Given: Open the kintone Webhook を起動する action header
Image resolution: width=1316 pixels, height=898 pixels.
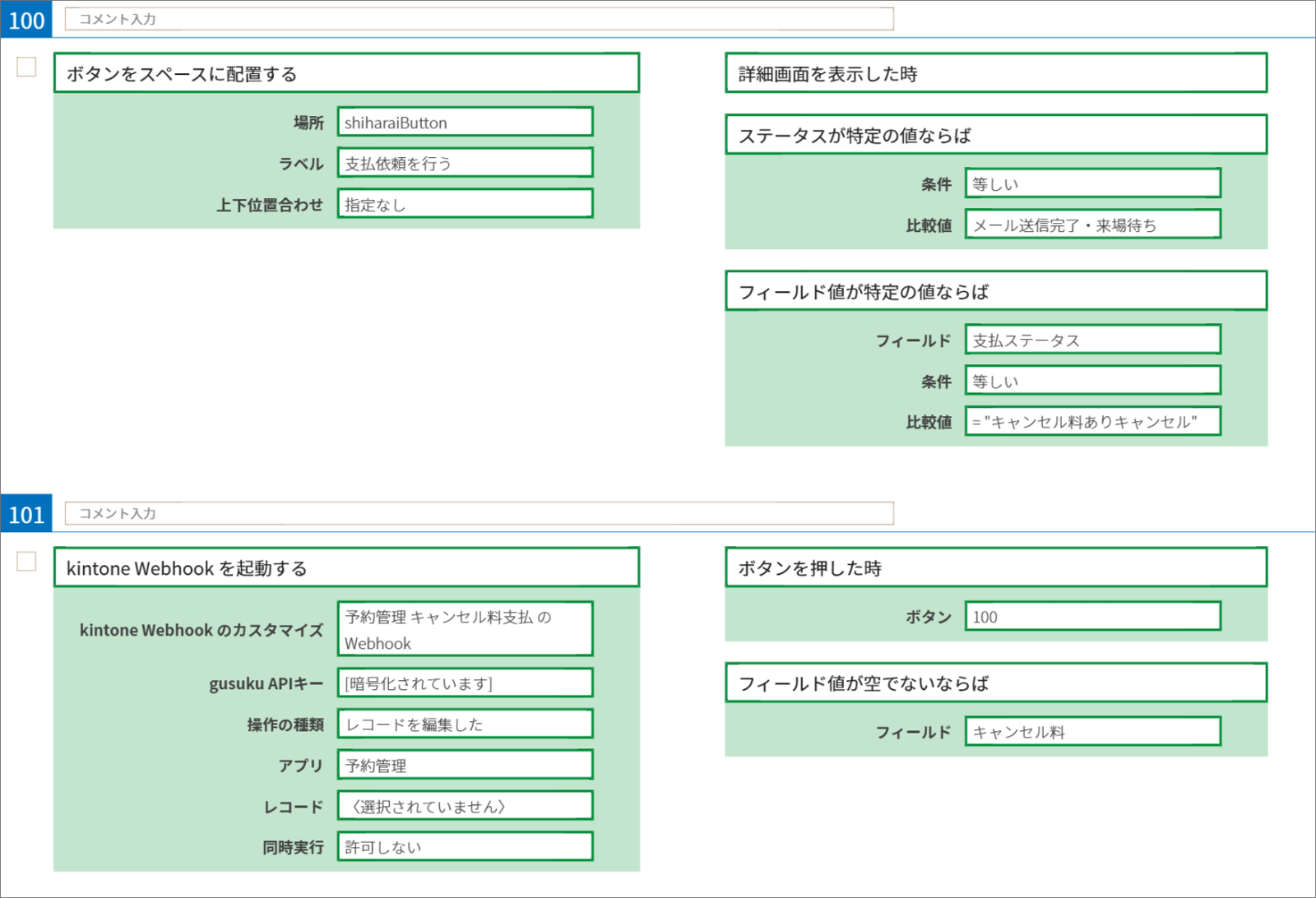Looking at the screenshot, I should click(x=346, y=567).
